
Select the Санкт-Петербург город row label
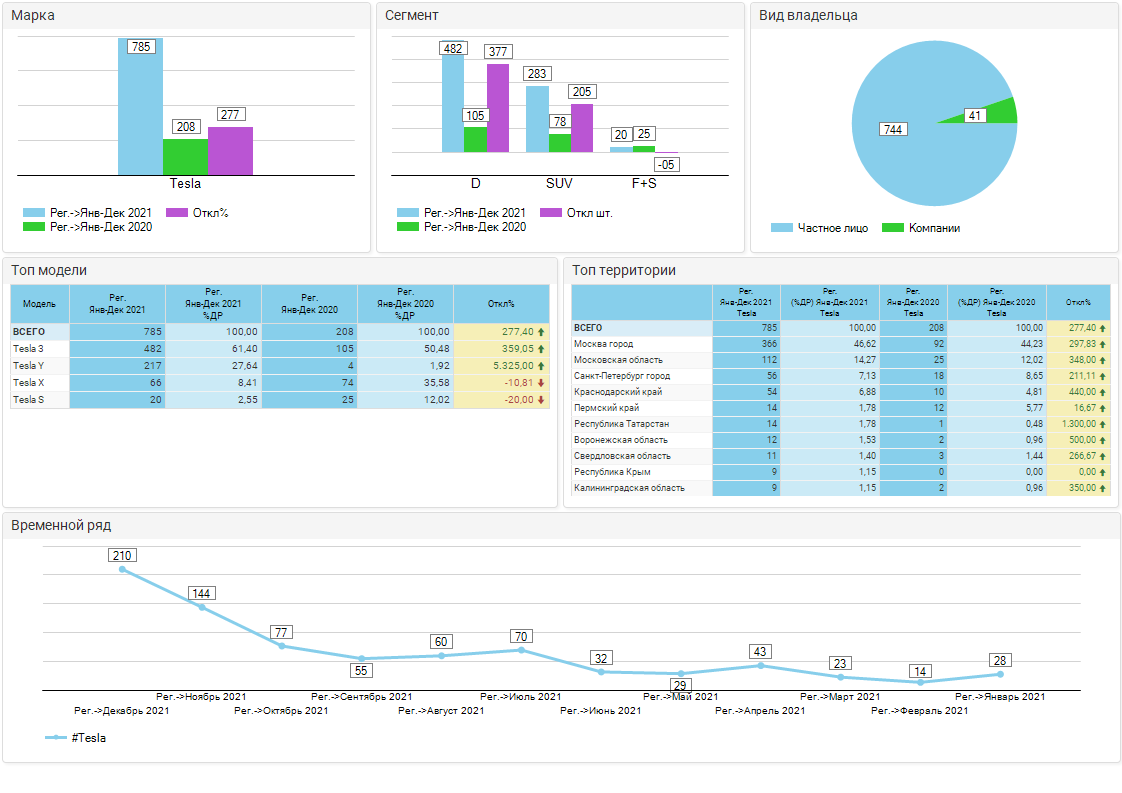(x=621, y=376)
